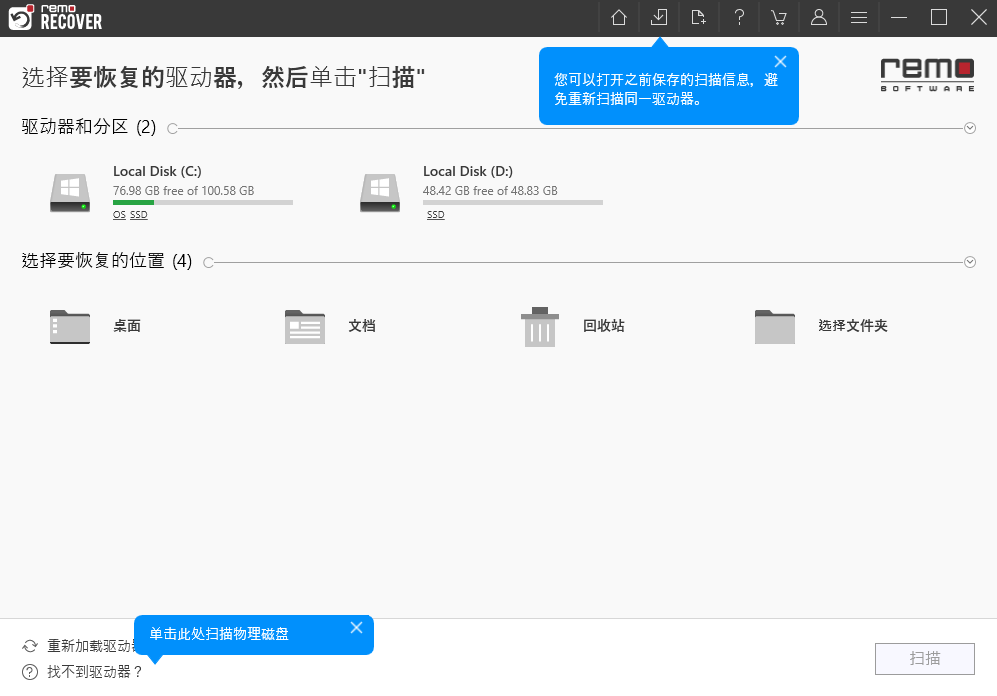Screen dimensions: 997x696
Task: Choose the 文档 documents location
Action: point(330,327)
